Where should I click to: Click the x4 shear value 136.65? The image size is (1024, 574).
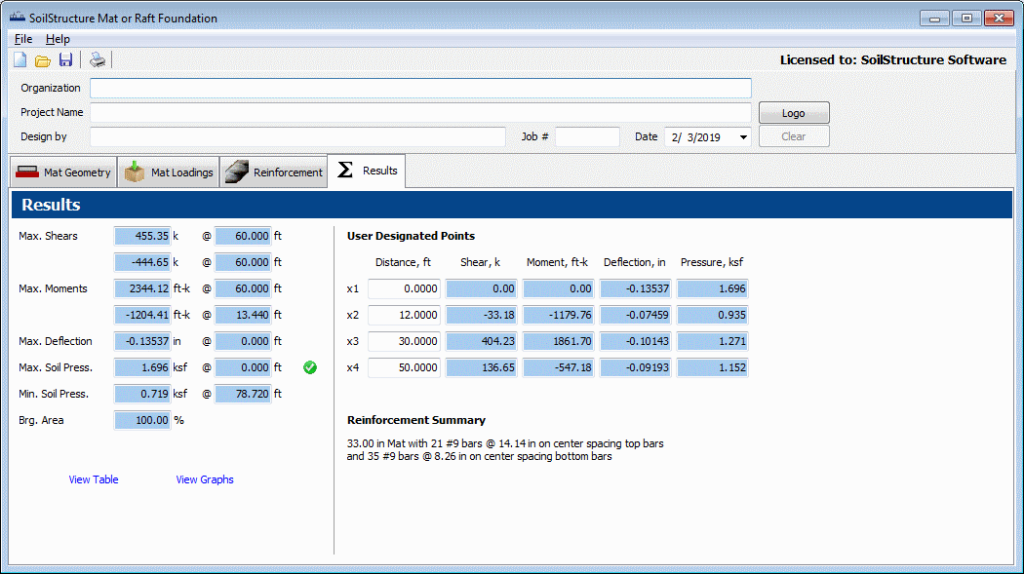click(482, 368)
